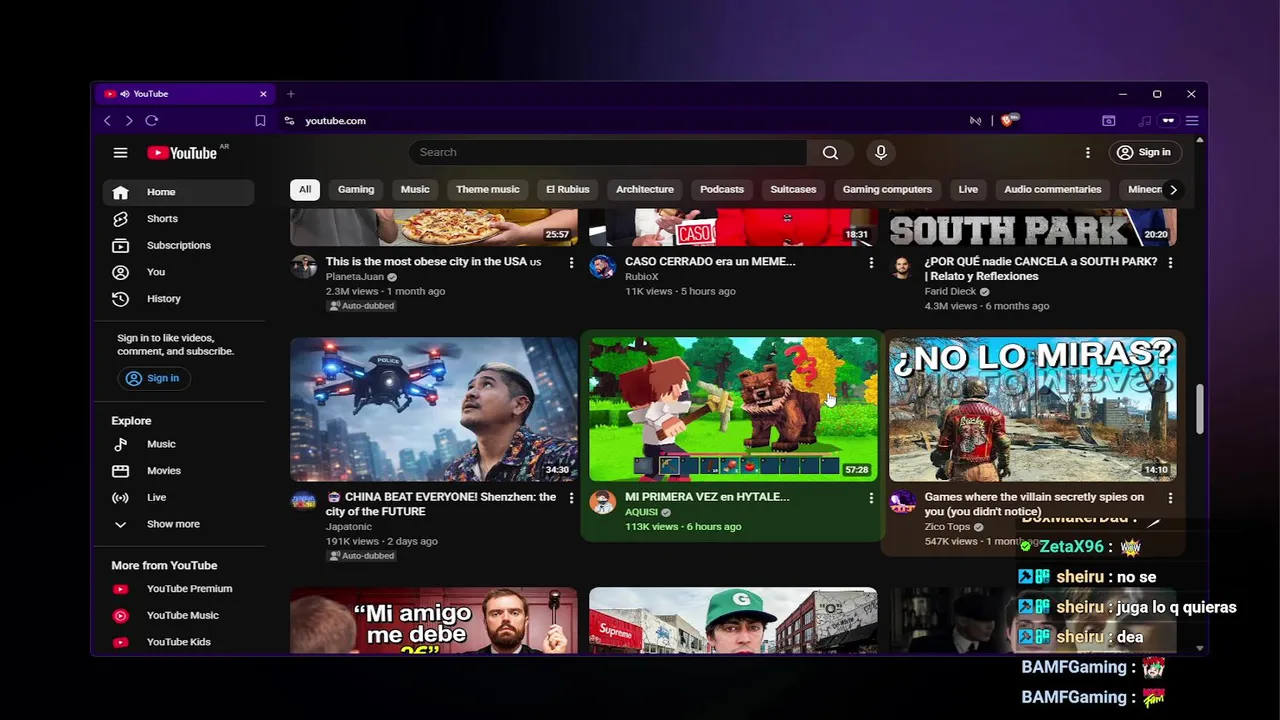The image size is (1280, 720).
Task: Select the 'El Rubius' filter chip
Action: pos(567,189)
